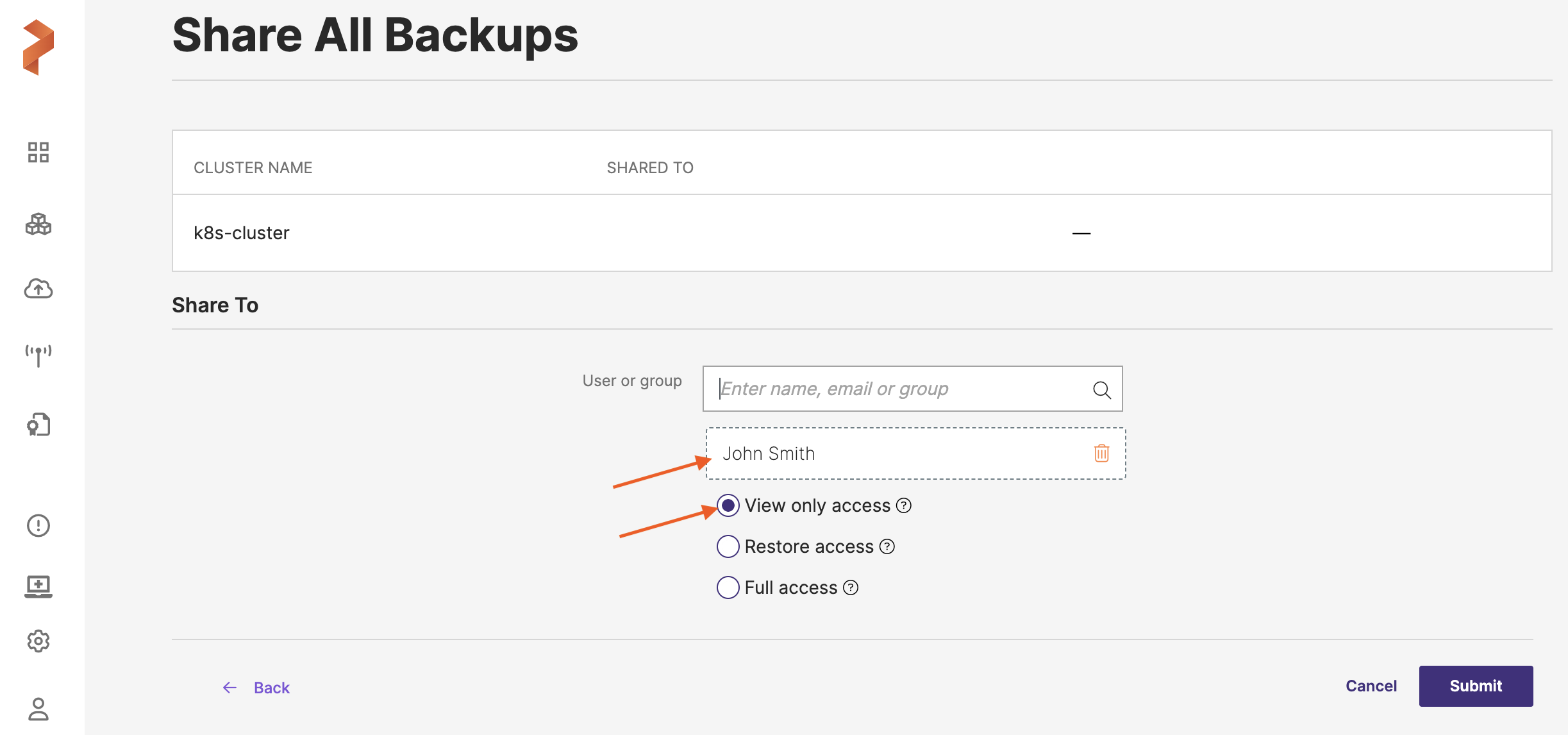Click the Portworx logo icon
The image size is (1568, 735).
click(x=38, y=47)
